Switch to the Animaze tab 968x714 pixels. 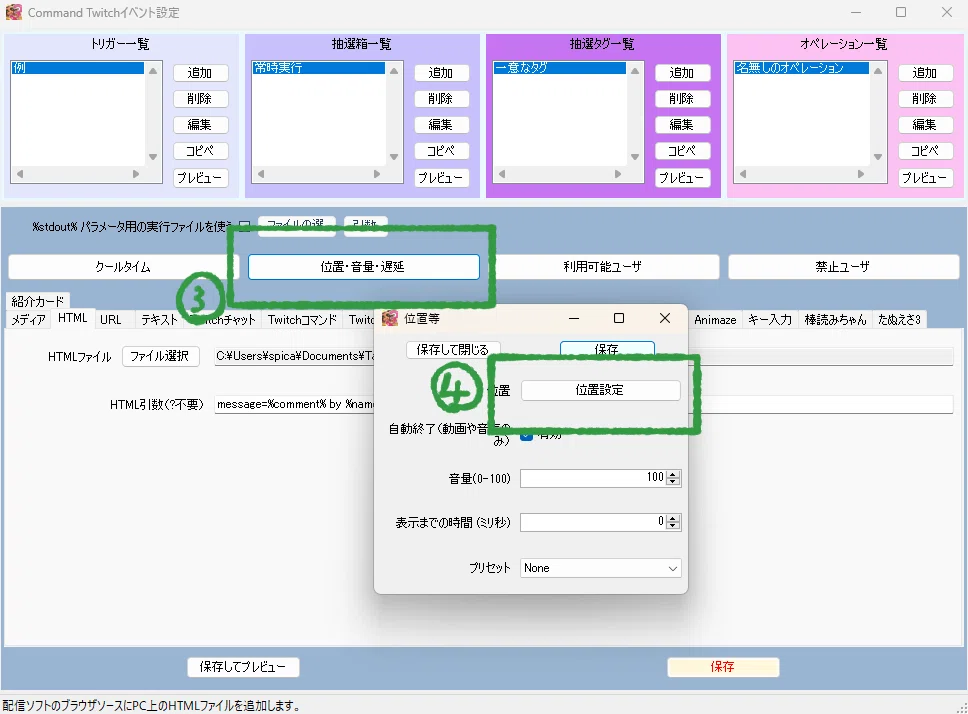[716, 320]
